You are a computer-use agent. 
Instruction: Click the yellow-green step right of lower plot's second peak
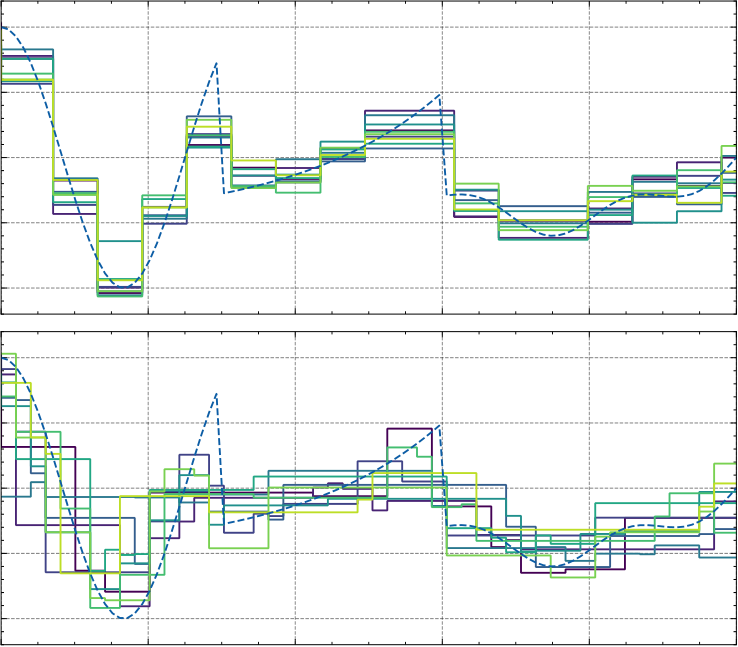tap(460, 473)
